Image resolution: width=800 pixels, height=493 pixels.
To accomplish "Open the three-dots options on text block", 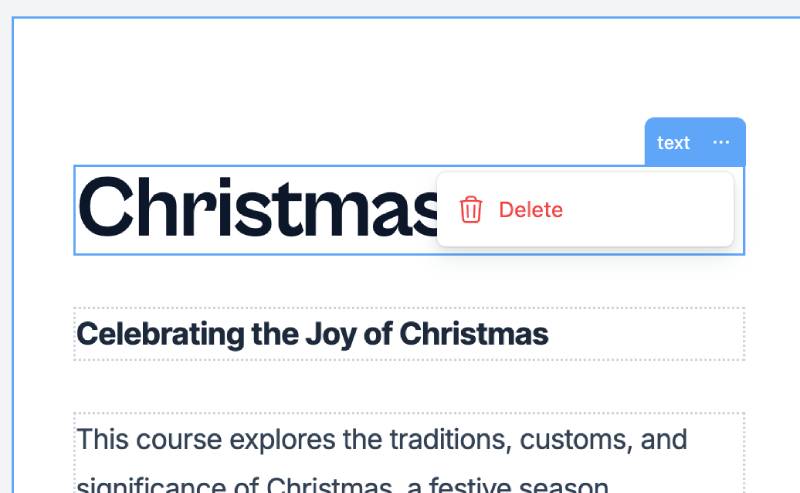I will click(721, 143).
